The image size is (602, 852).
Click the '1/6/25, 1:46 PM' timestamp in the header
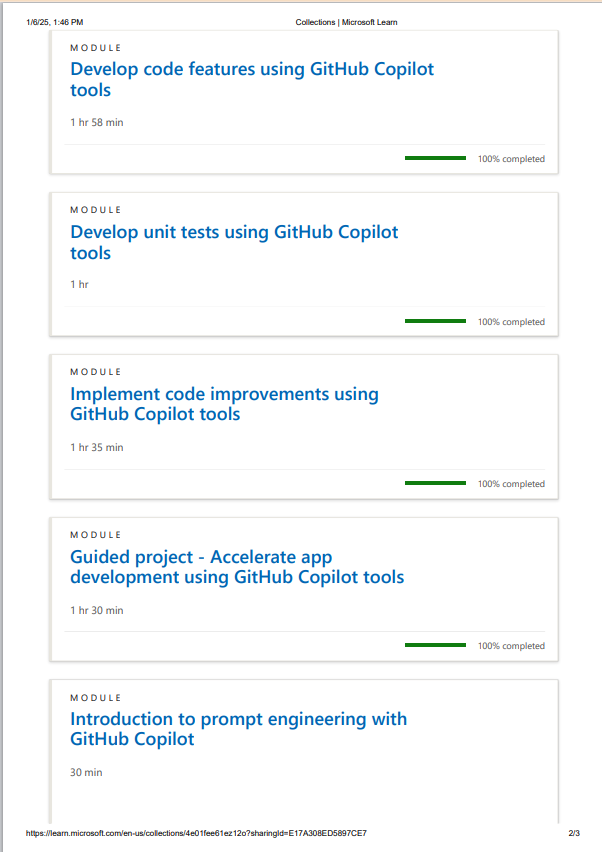[x=55, y=22]
